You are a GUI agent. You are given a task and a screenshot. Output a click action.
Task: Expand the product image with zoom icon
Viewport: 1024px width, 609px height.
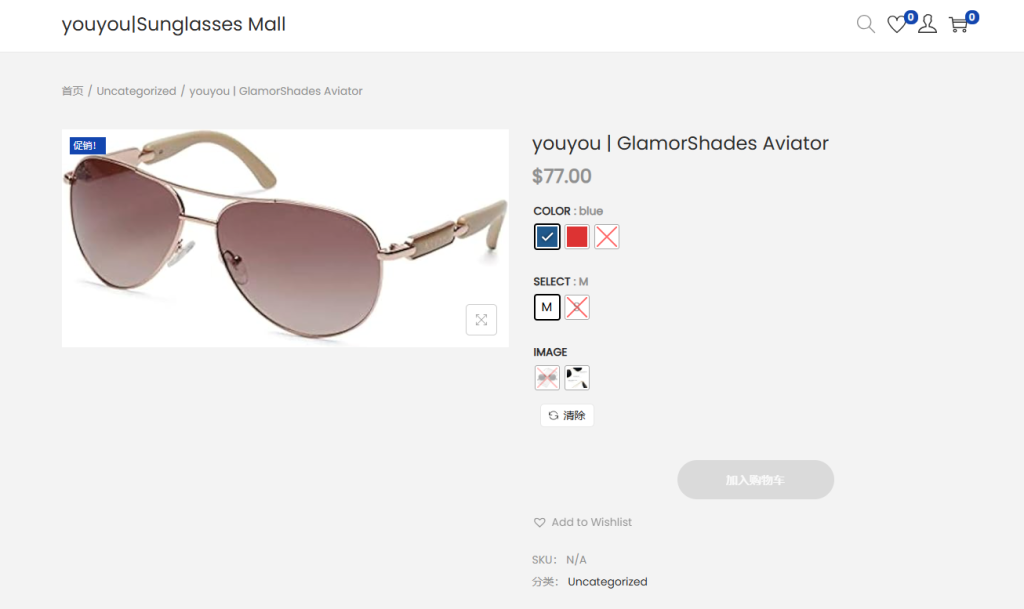[481, 319]
